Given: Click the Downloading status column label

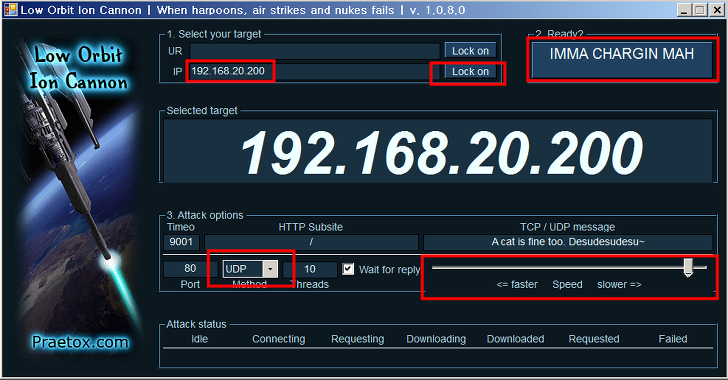Looking at the screenshot, I should pos(436,339).
